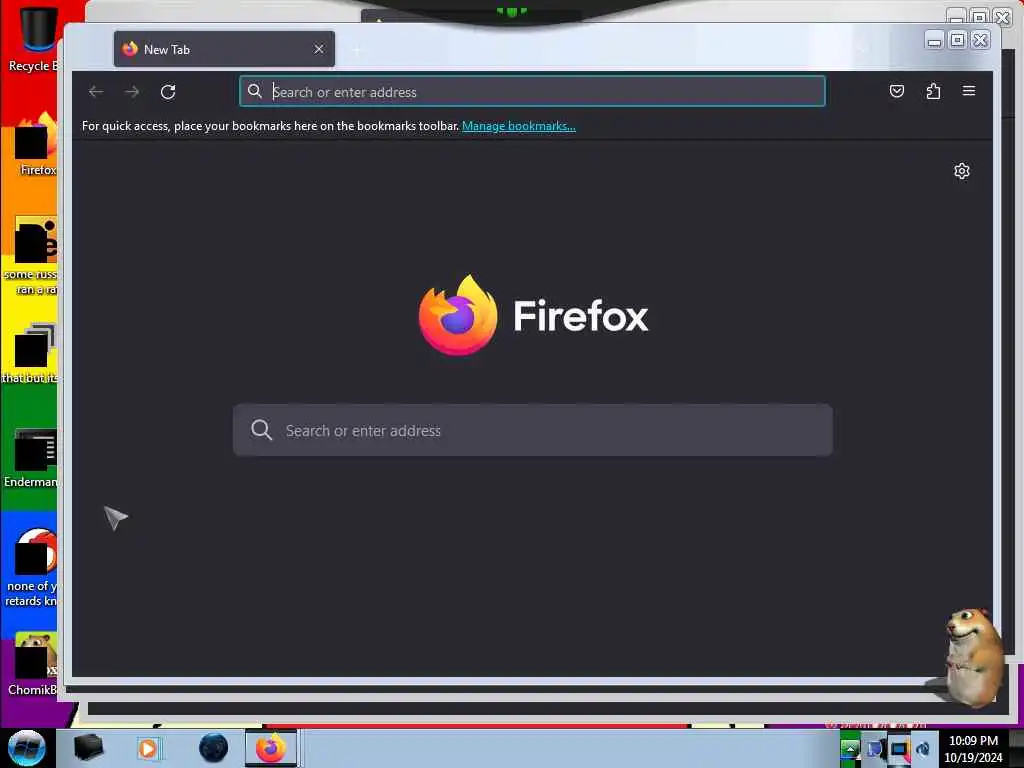1024x768 pixels.
Task: Click the magnifier icon in the address bar
Action: [255, 91]
